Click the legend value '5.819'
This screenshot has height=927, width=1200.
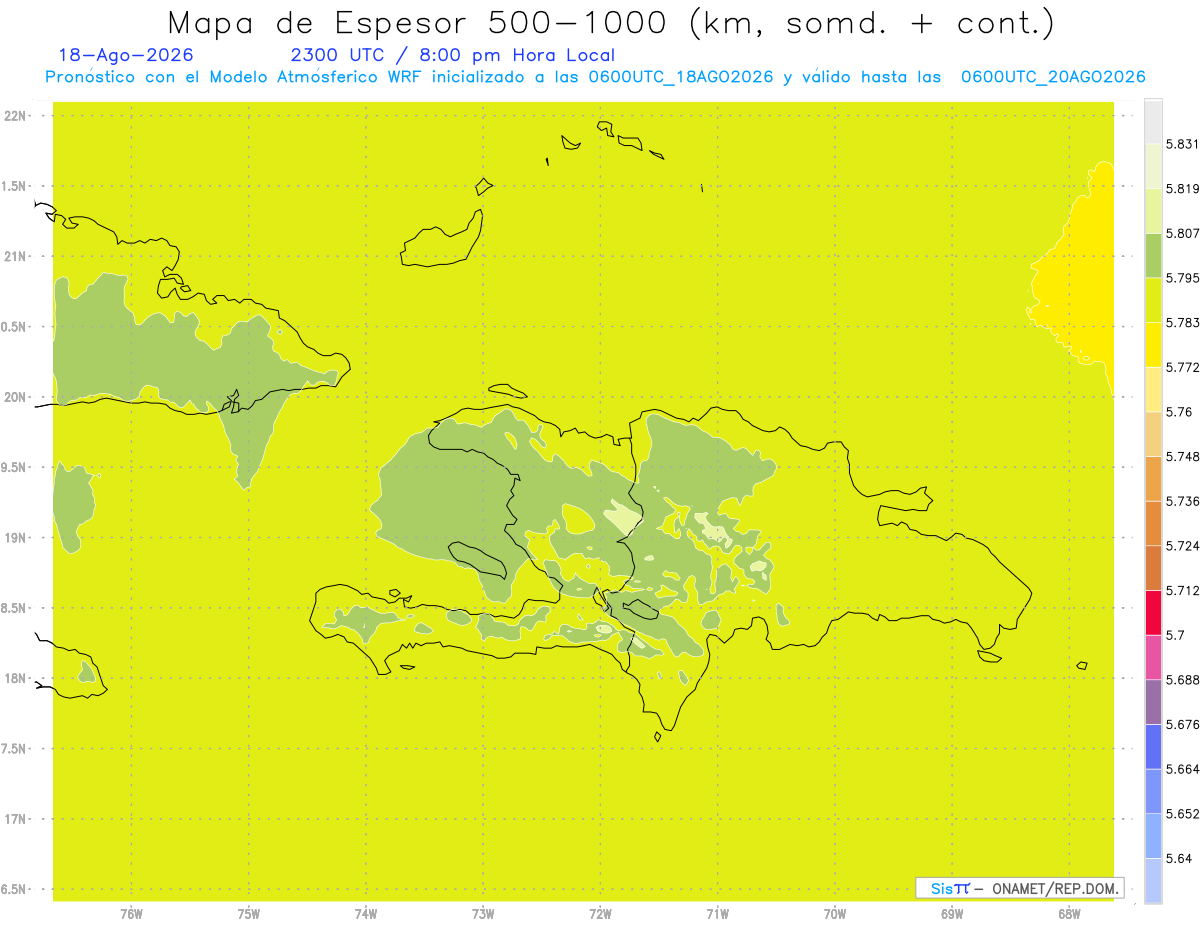(1182, 188)
